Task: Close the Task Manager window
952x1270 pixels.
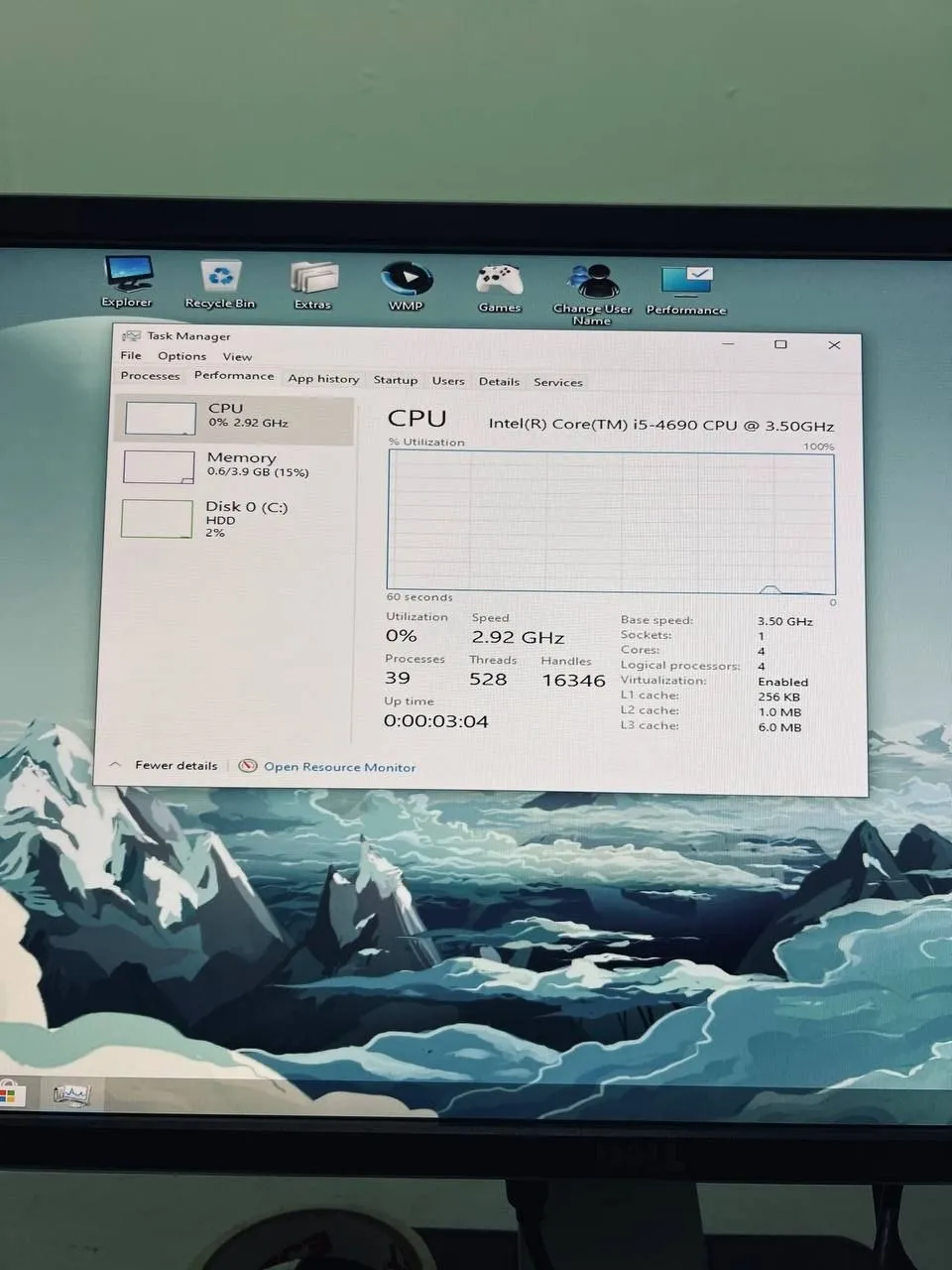Action: (x=834, y=345)
